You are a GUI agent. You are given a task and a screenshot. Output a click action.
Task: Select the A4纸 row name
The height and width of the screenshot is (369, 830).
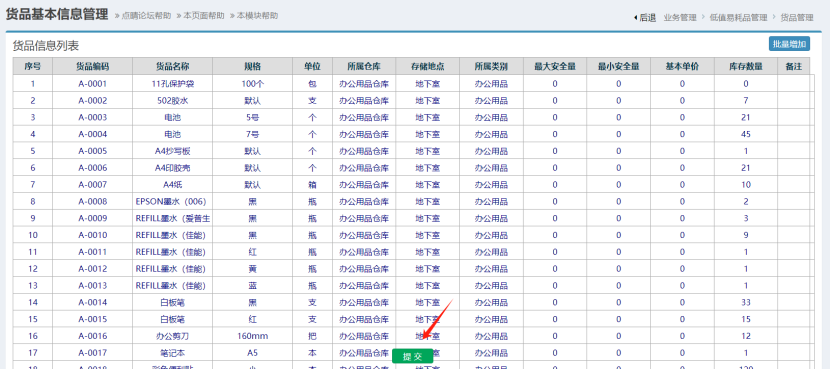173,185
